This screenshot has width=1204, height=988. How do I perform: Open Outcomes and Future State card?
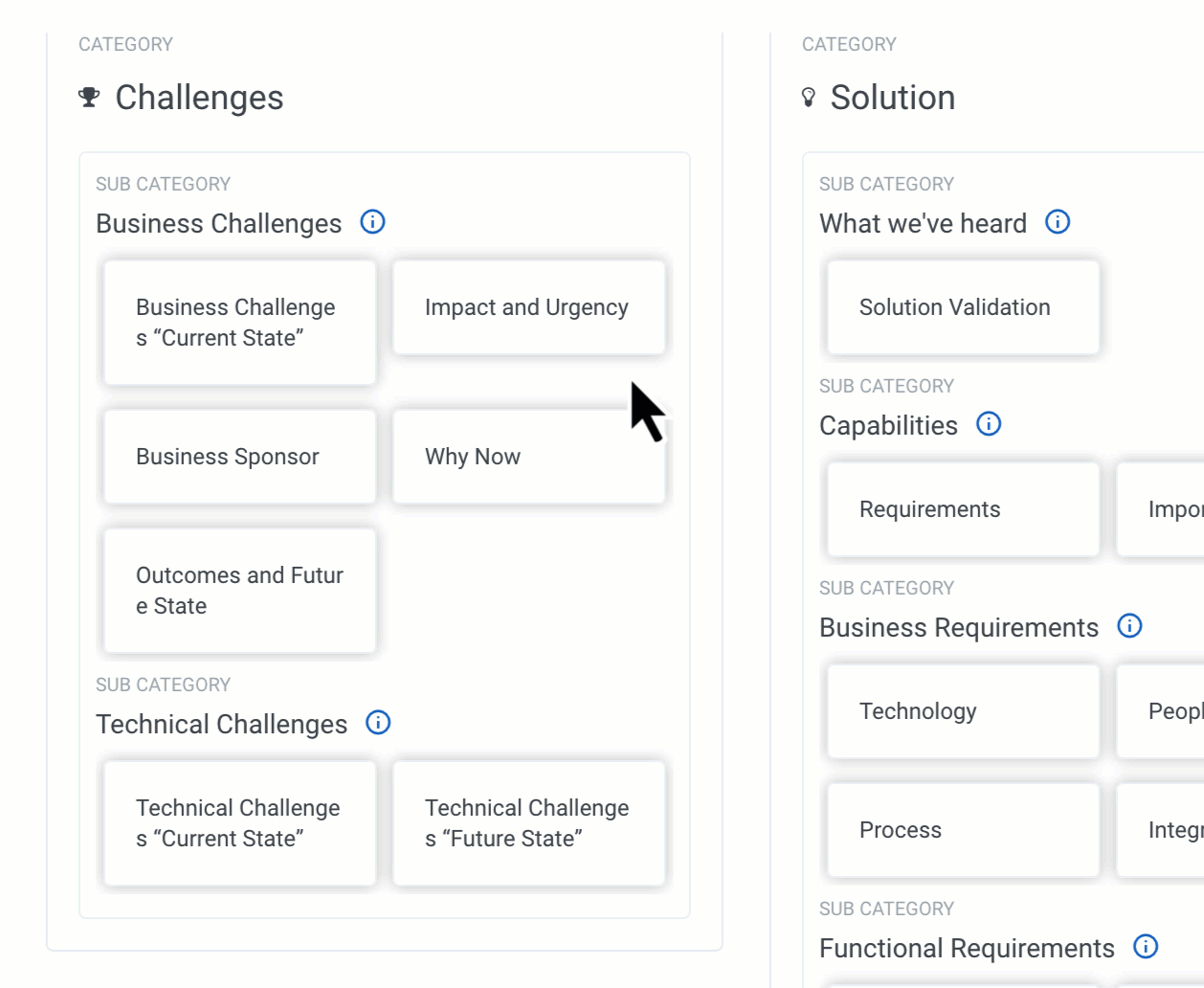pos(239,591)
